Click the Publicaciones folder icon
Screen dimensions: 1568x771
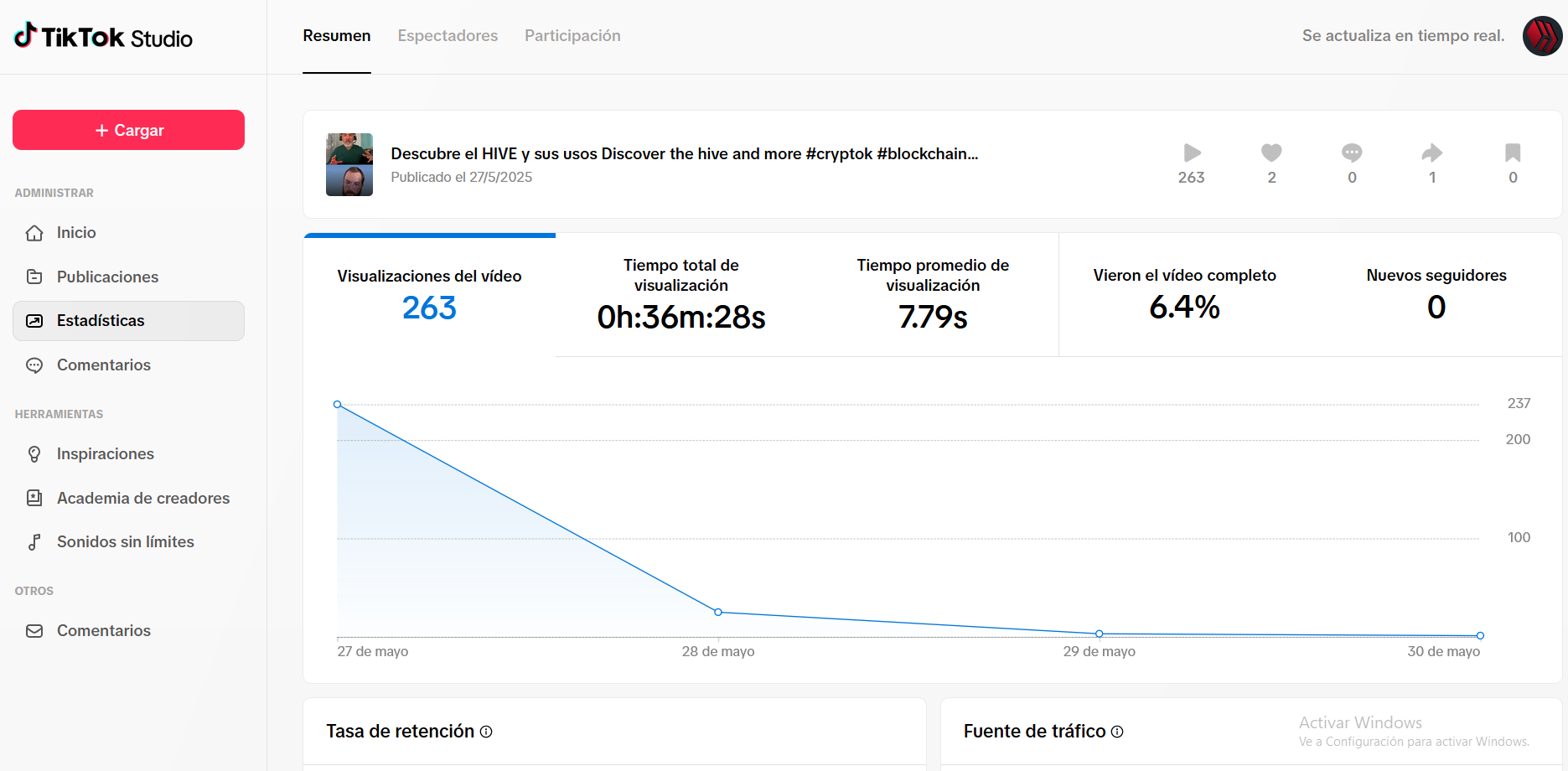click(34, 277)
